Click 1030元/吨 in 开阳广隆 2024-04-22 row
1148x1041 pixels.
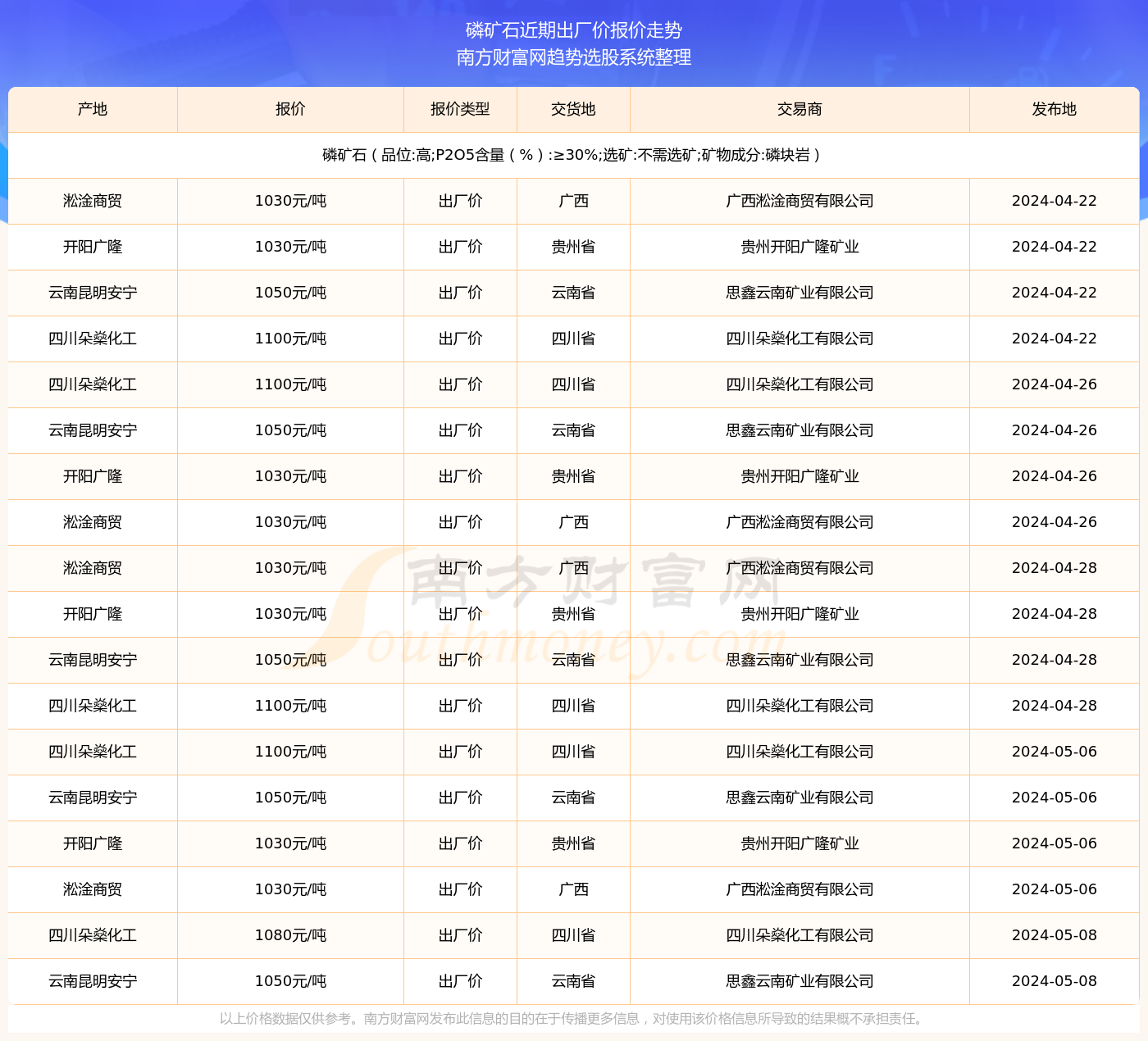(x=290, y=247)
